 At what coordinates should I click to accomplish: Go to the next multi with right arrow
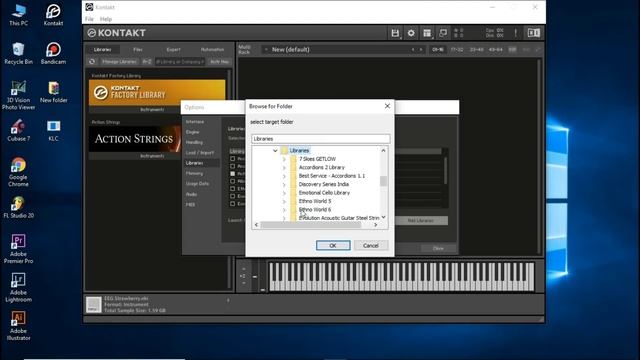(x=421, y=49)
